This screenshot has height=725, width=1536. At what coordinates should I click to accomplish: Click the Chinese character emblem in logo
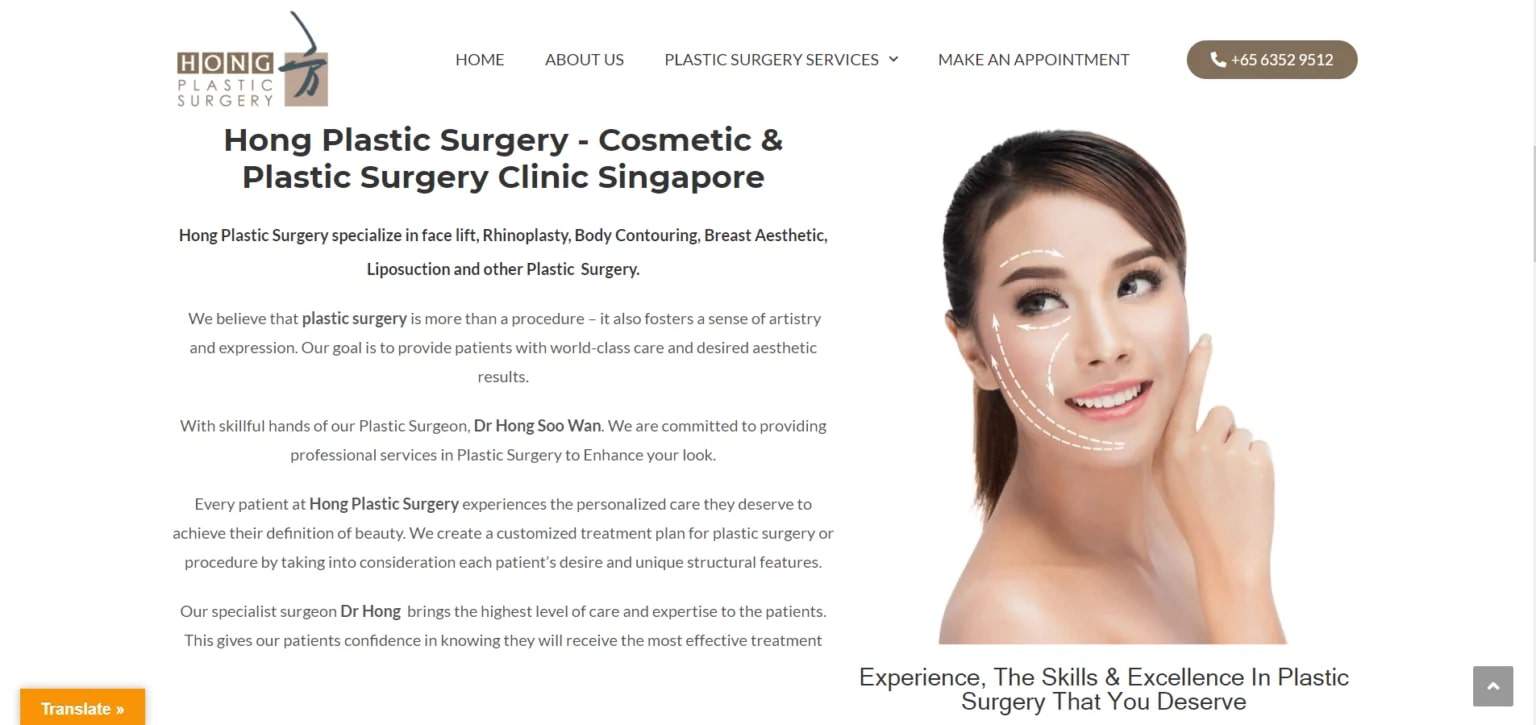(304, 60)
